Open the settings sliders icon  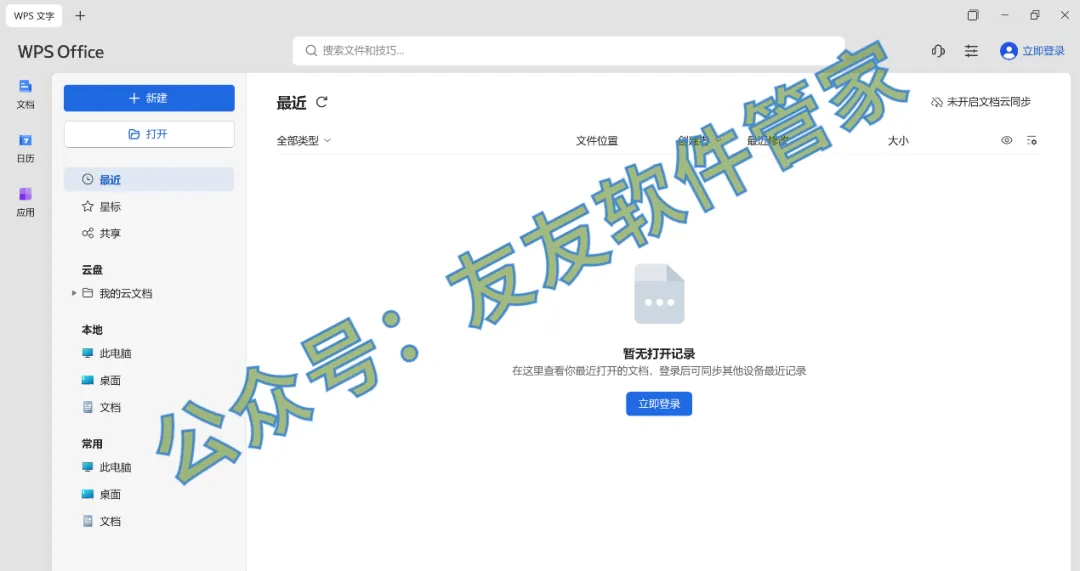(971, 51)
